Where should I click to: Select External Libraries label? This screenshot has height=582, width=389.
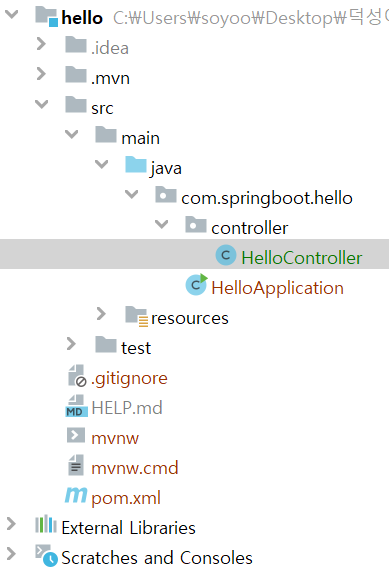pyautogui.click(x=128, y=528)
